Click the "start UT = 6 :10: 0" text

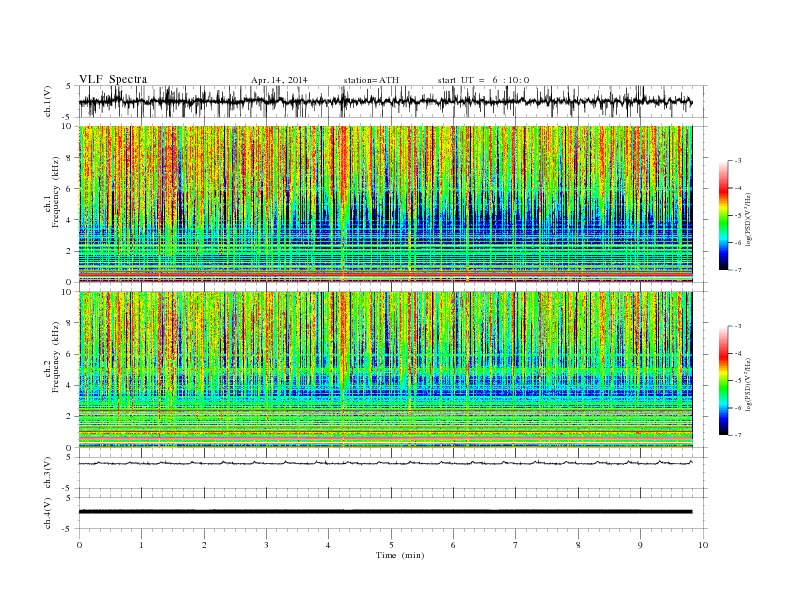483,80
